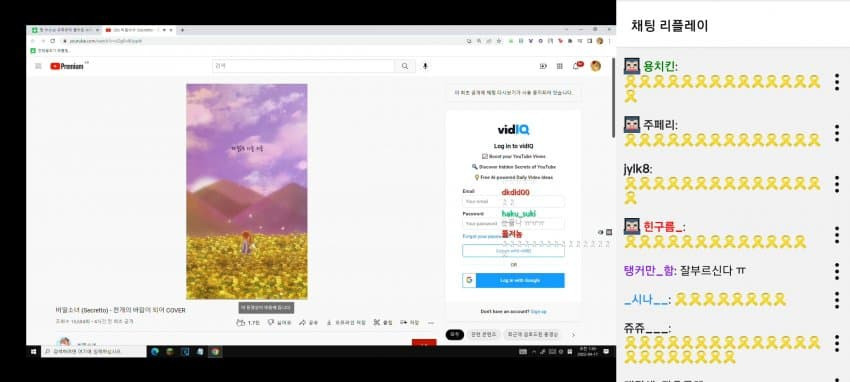Open the options menu for 탱커만_함's chat message

click(837, 271)
